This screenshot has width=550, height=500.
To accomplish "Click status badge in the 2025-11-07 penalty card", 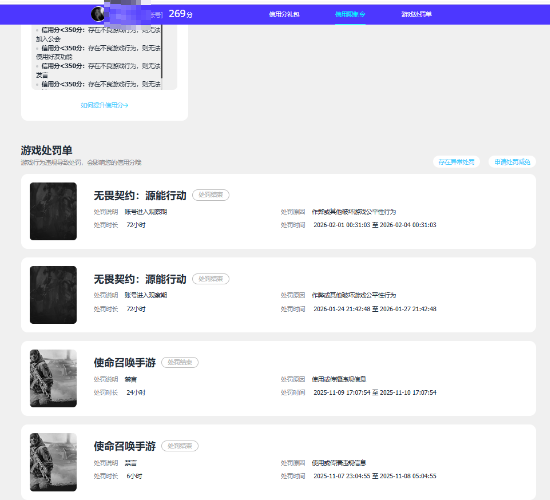I will (x=180, y=446).
